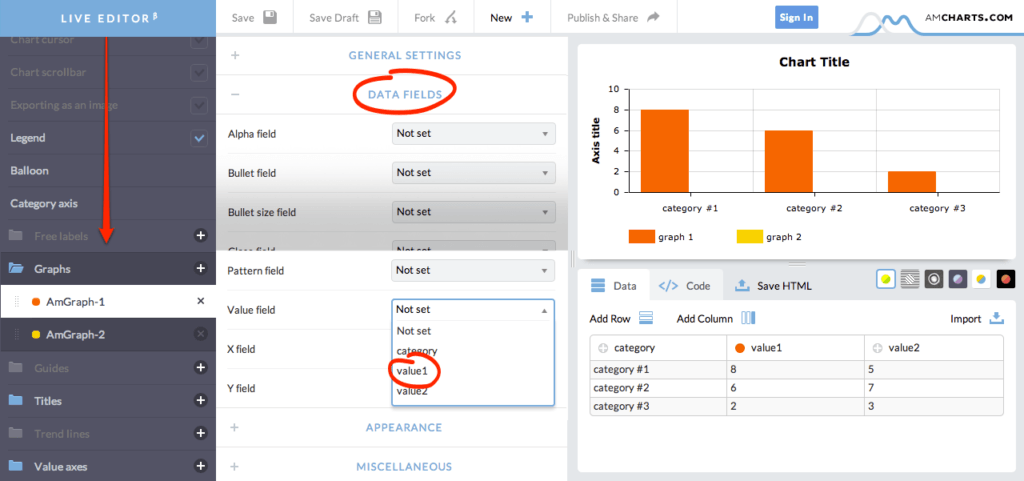Choose 'value2' in the Value field list
Screen dimensions: 1024x481
[473, 391]
